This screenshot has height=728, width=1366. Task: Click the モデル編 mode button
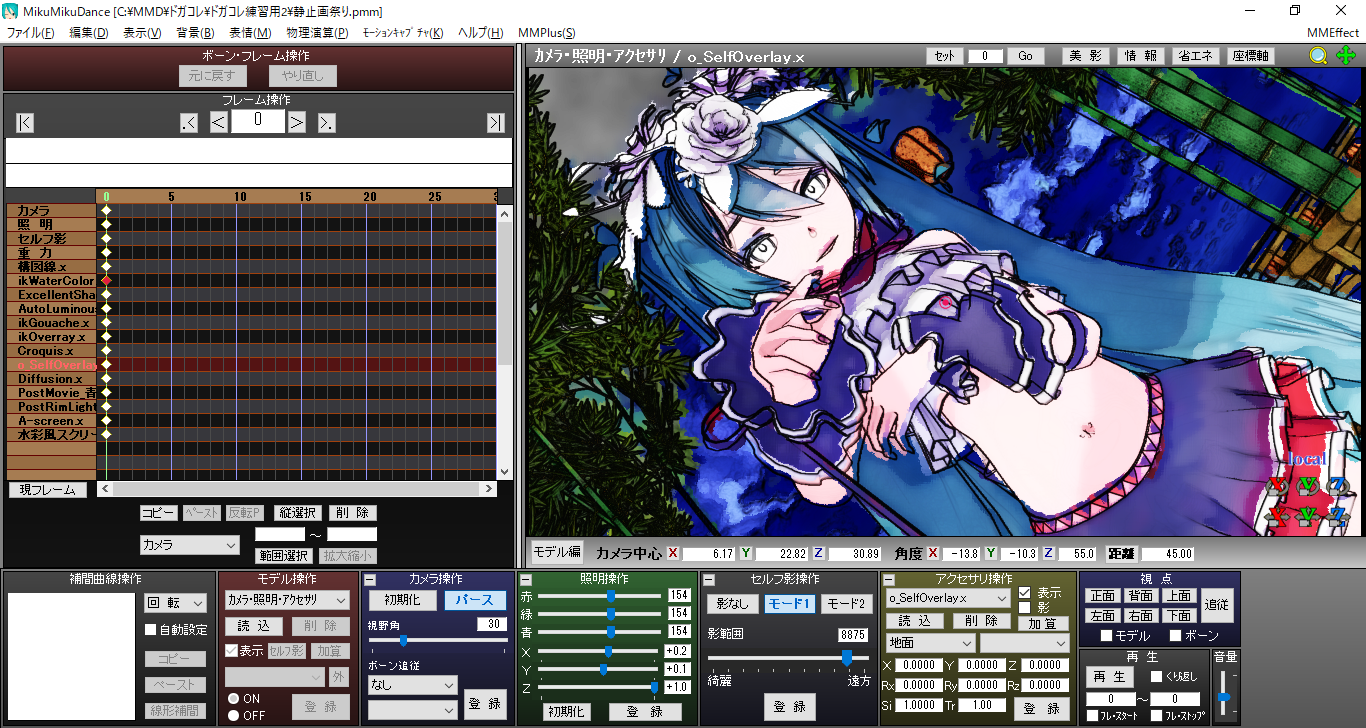[556, 552]
